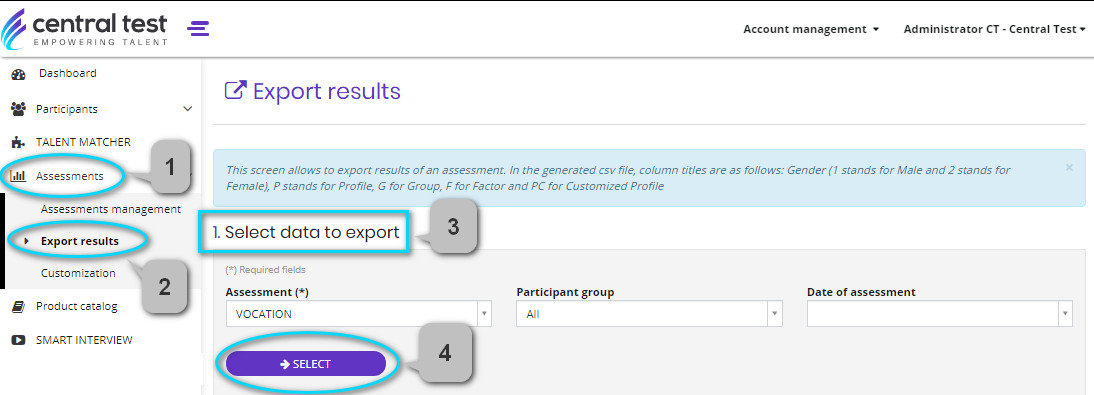Click the Product catalog book icon
Image resolution: width=1094 pixels, height=395 pixels.
pyautogui.click(x=20, y=306)
